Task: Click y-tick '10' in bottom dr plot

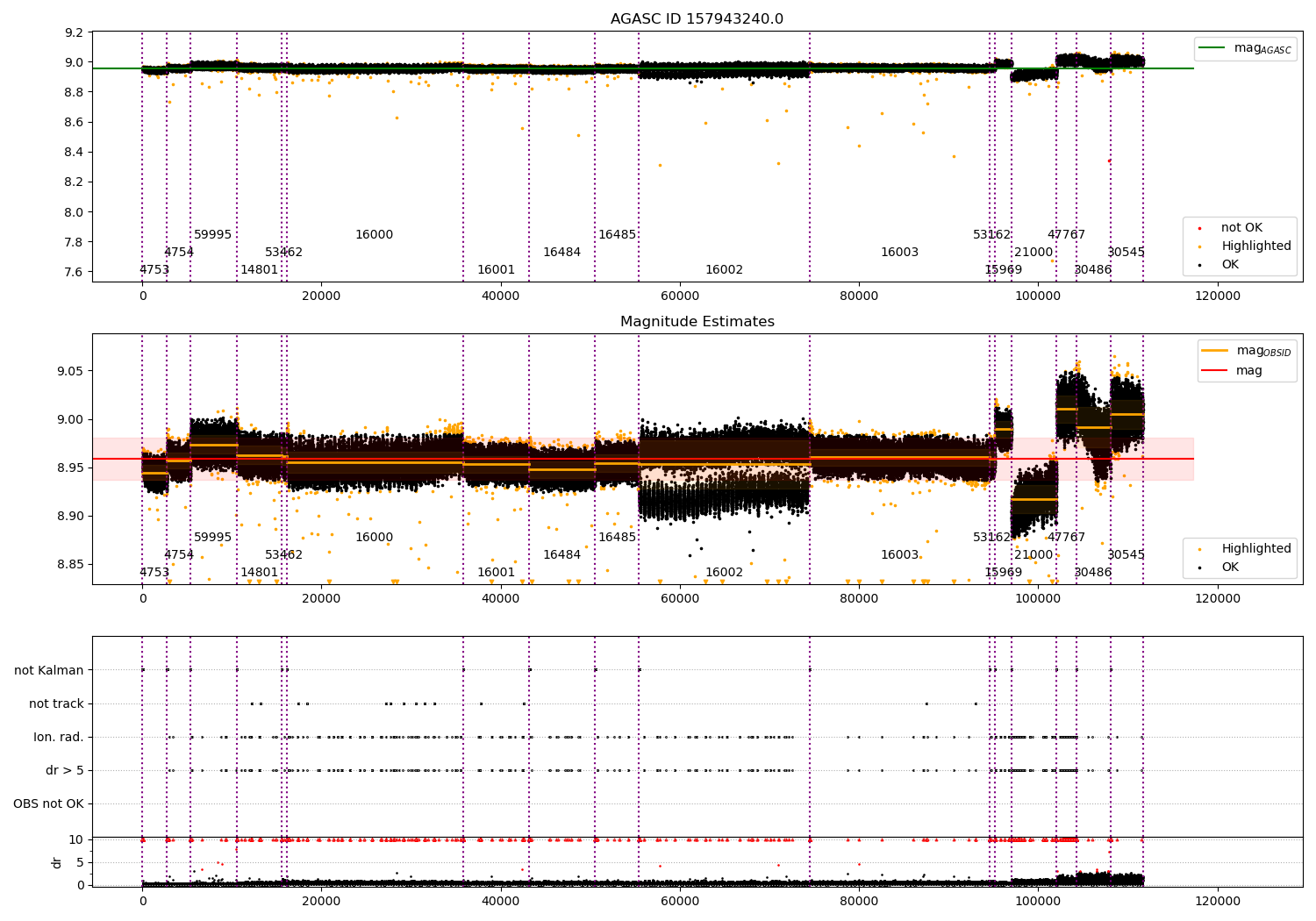Action: [76, 839]
